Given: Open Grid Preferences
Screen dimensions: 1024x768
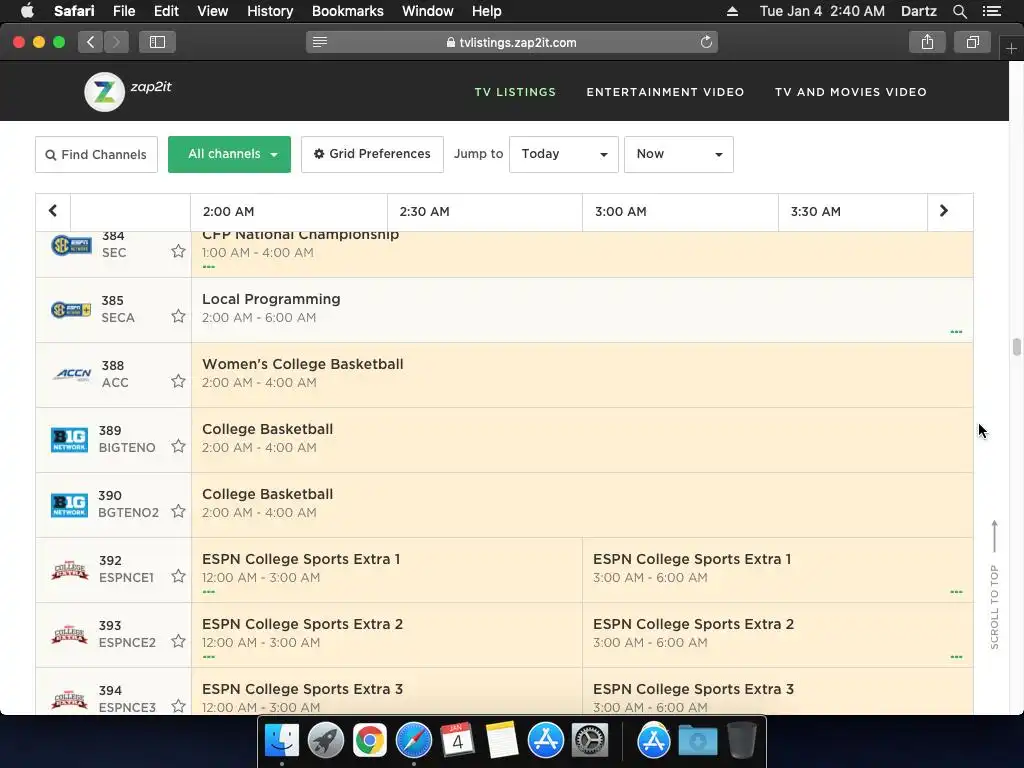Looking at the screenshot, I should 372,154.
